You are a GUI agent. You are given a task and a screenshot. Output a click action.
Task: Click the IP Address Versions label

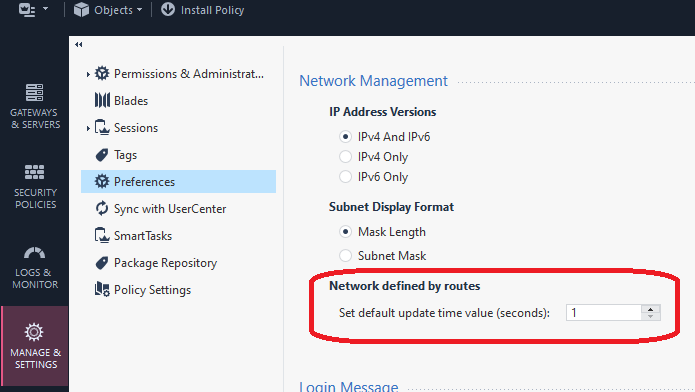point(383,112)
